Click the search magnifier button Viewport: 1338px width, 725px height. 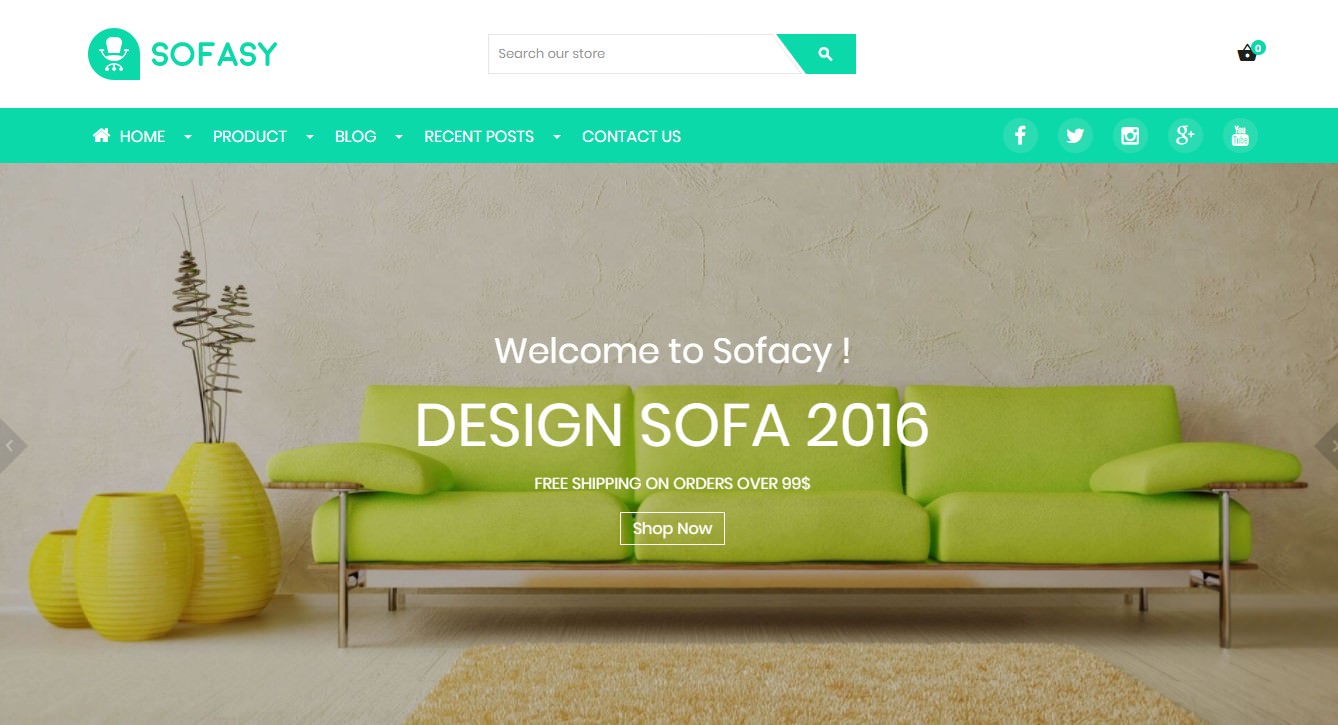click(825, 54)
